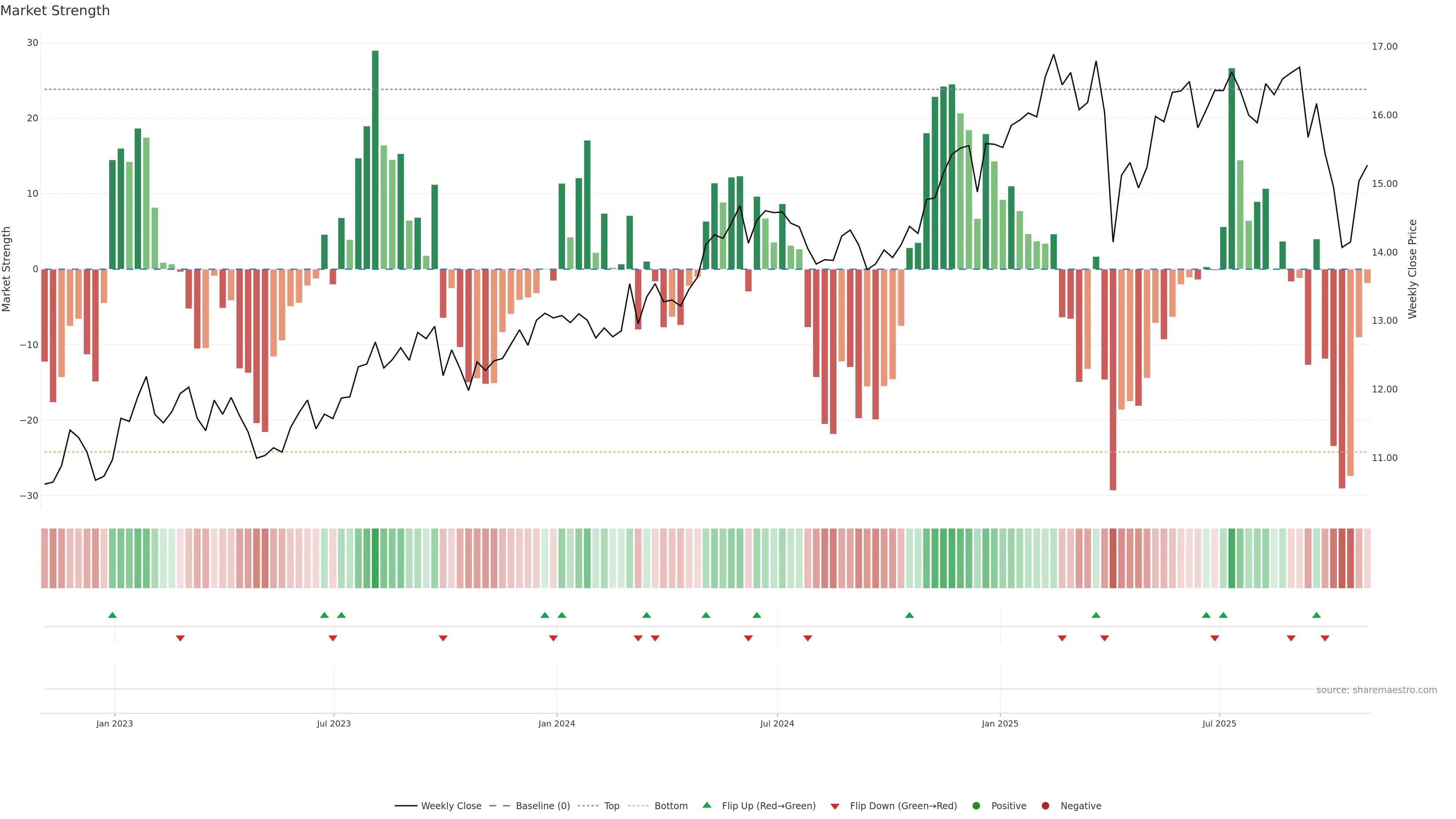Viewport: 1456px width, 819px height.
Task: Click the 17.00 label on right axis
Action: click(x=1384, y=46)
